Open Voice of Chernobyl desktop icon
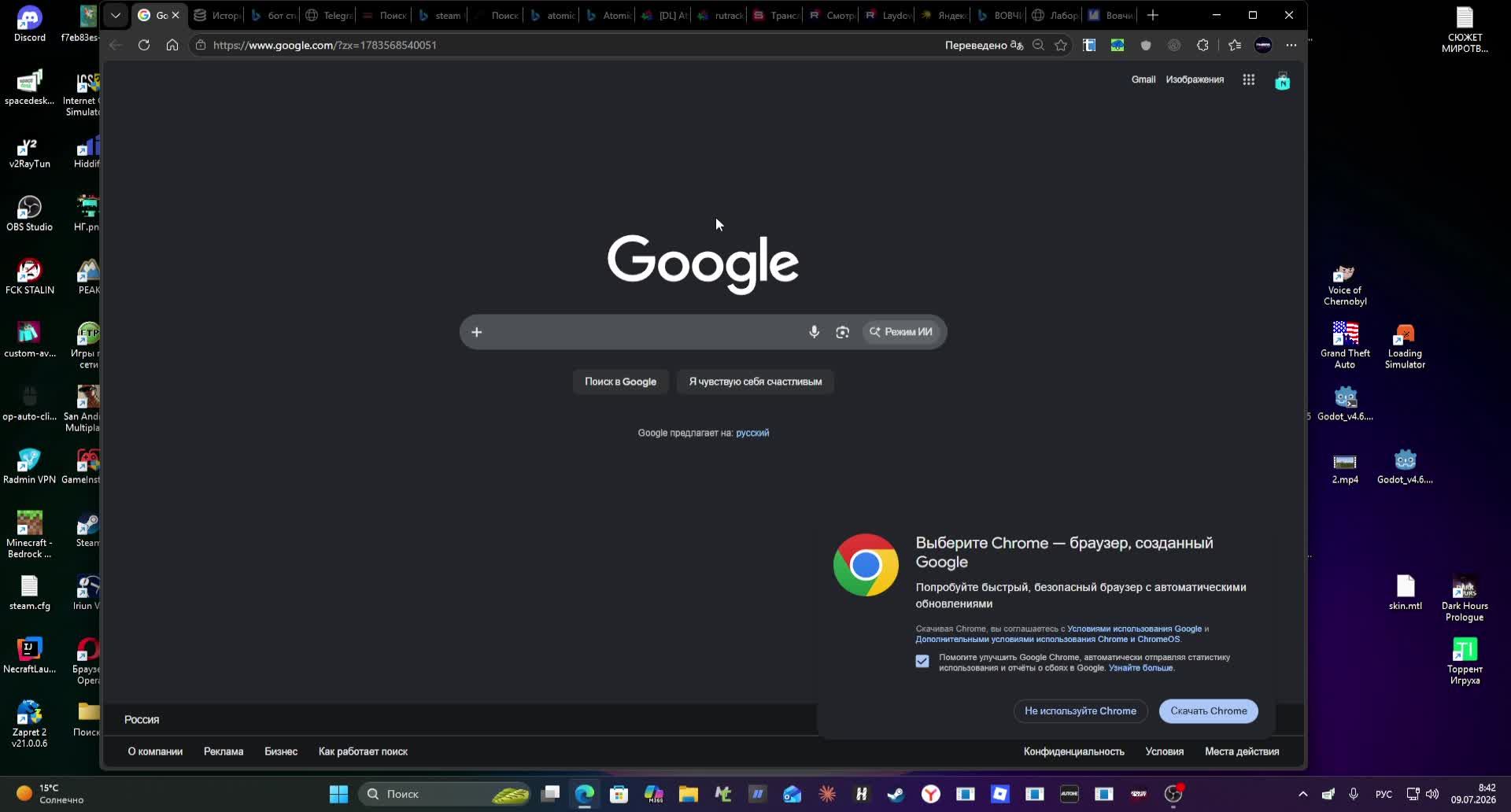The image size is (1511, 812). [x=1345, y=286]
